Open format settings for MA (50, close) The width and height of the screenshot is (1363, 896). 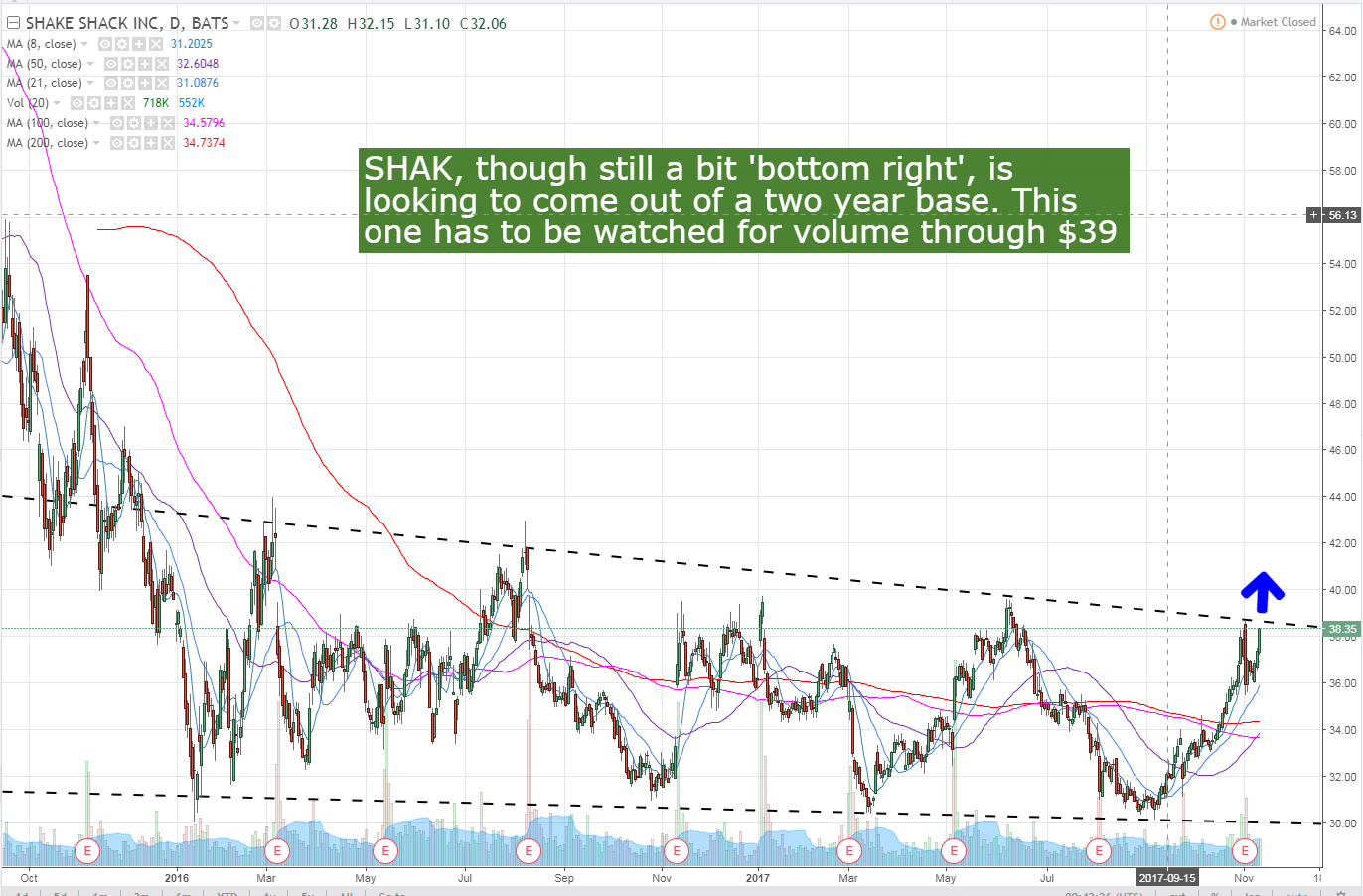pos(127,64)
